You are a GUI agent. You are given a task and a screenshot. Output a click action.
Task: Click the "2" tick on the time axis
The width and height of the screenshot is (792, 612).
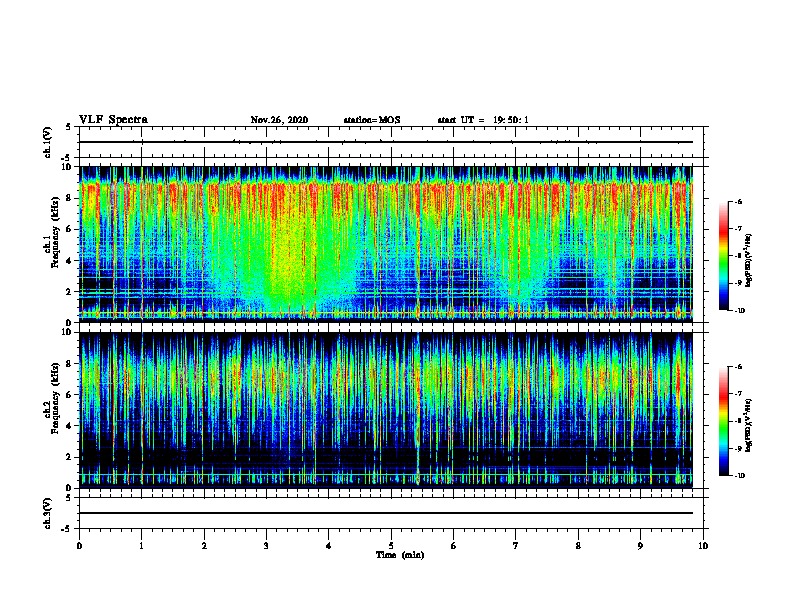pyautogui.click(x=204, y=546)
